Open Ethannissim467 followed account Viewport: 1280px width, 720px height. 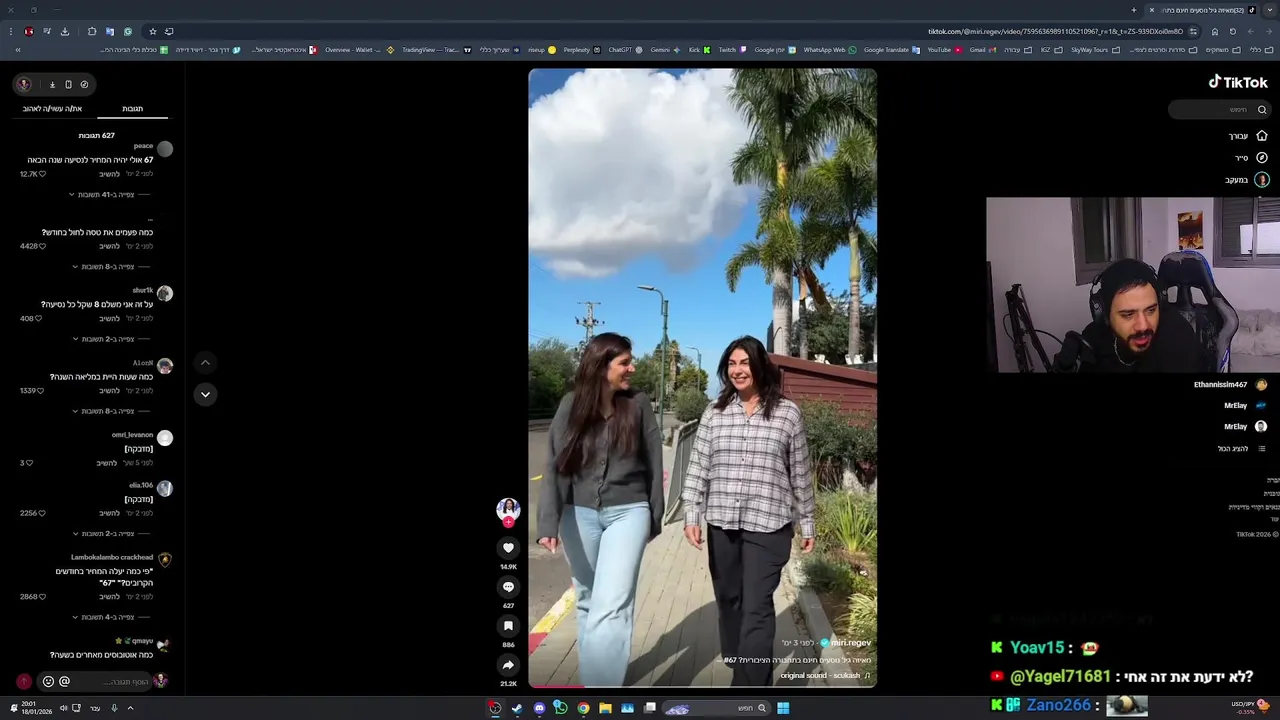[1230, 385]
